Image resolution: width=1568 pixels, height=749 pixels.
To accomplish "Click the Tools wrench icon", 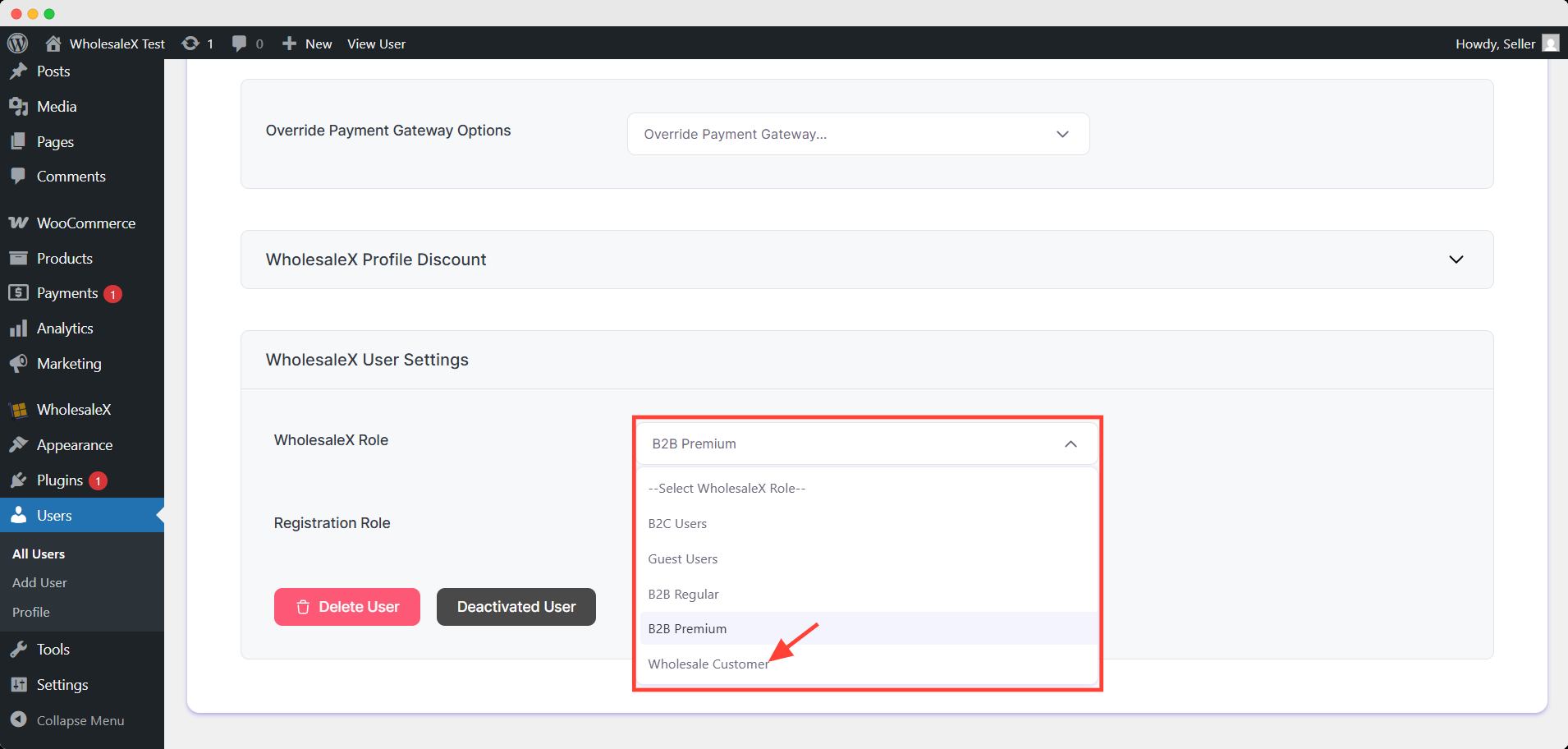I will [18, 650].
